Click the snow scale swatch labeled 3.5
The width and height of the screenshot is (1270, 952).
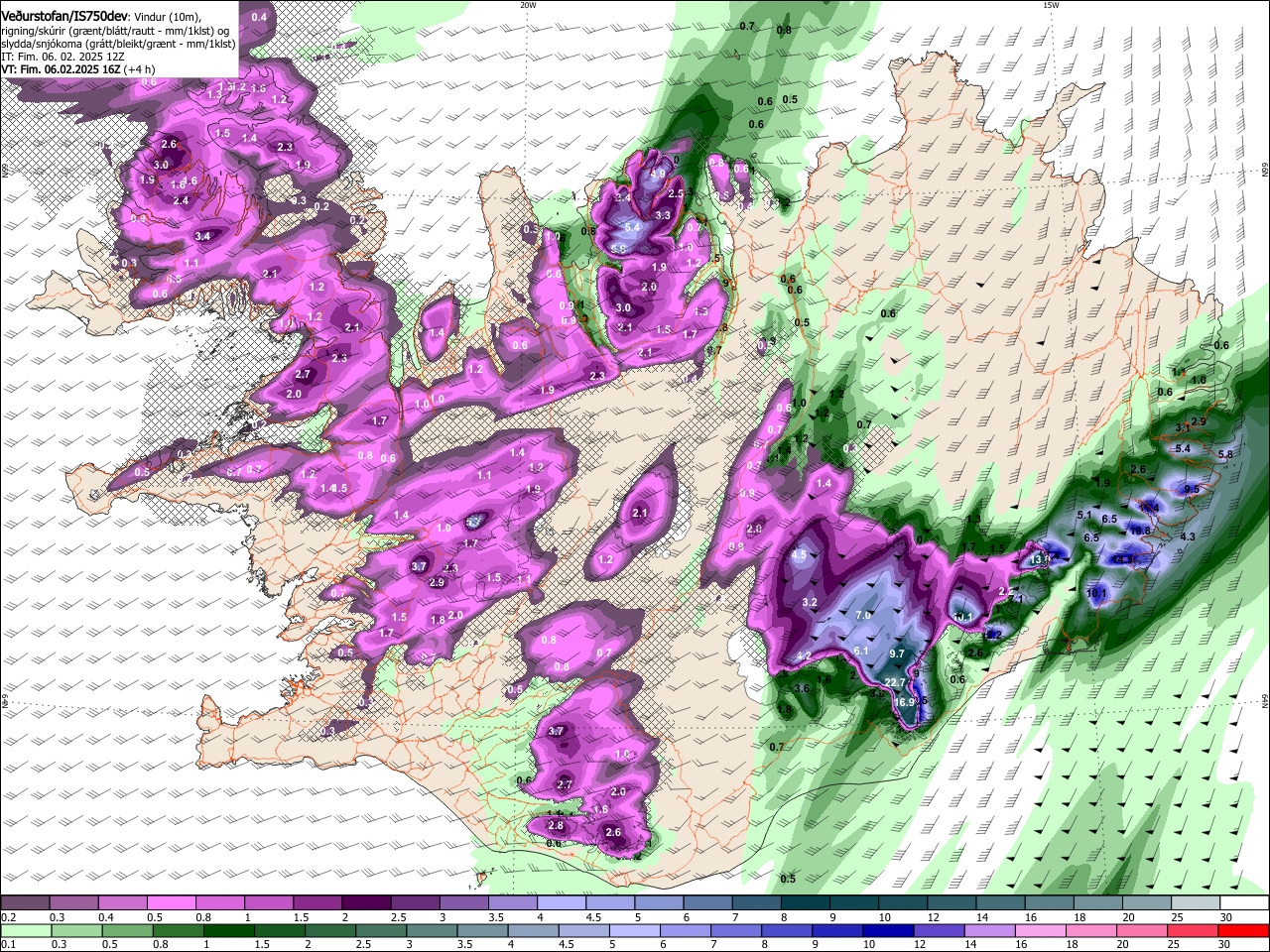click(x=513, y=903)
